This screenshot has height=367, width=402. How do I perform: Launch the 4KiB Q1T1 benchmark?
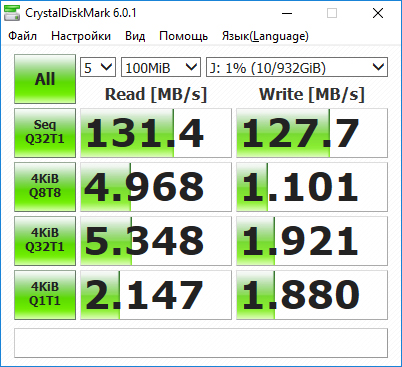point(45,295)
